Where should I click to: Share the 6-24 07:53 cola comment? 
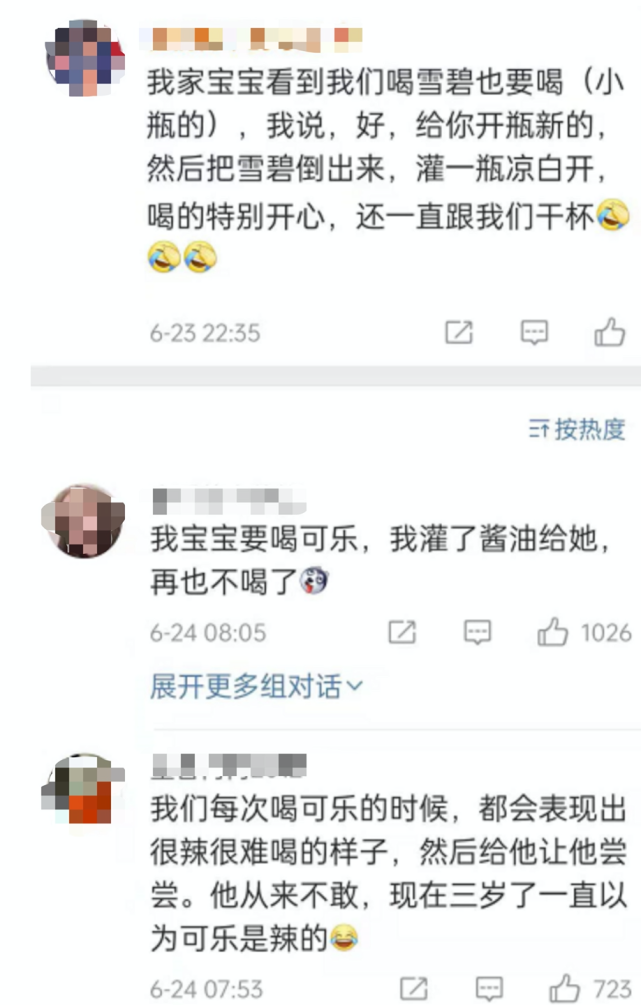coord(414,988)
